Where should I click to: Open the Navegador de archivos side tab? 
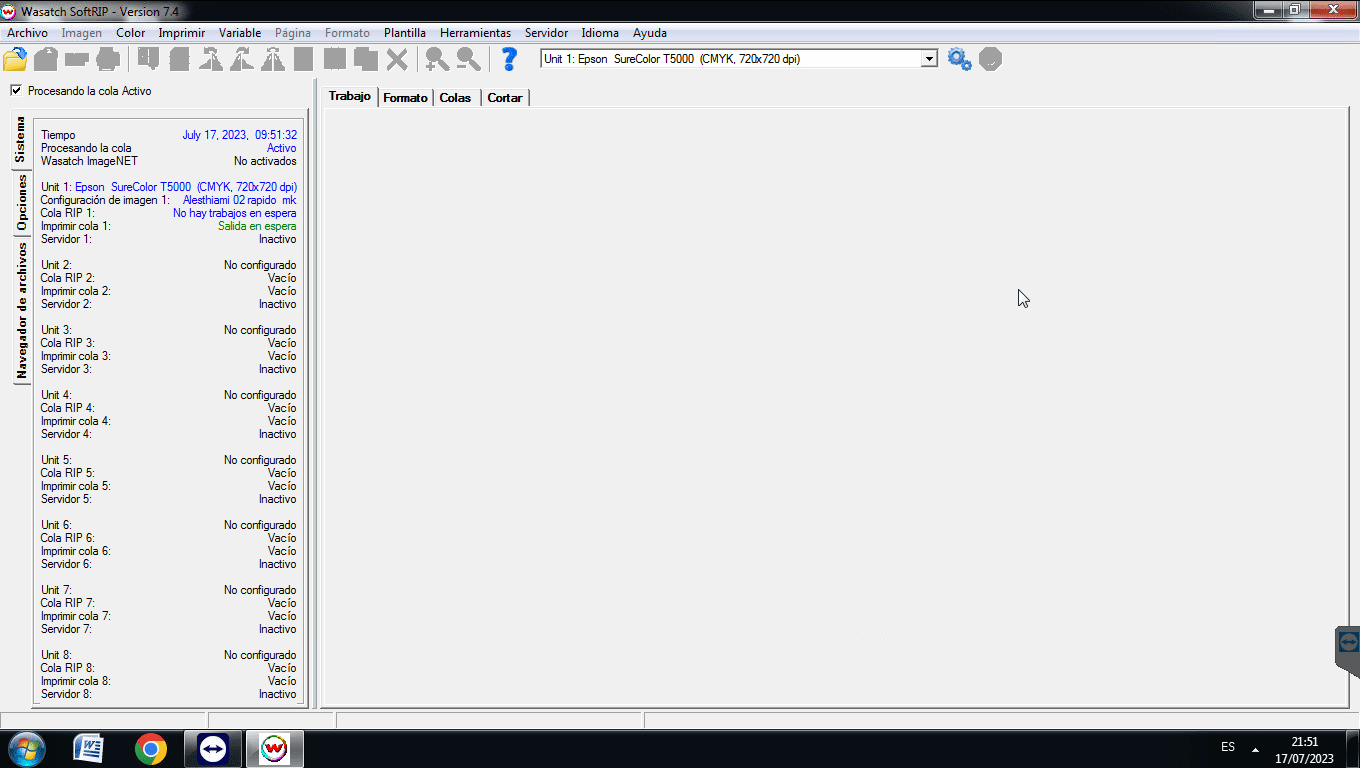coord(21,310)
